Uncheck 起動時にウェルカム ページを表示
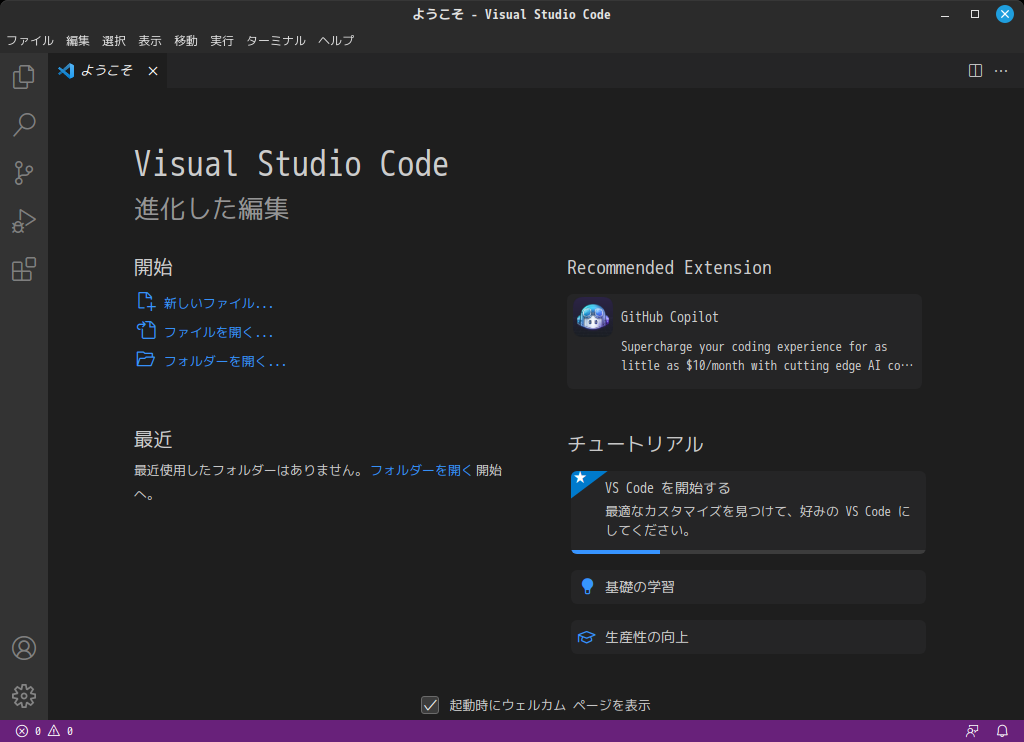1024x742 pixels. pos(430,705)
